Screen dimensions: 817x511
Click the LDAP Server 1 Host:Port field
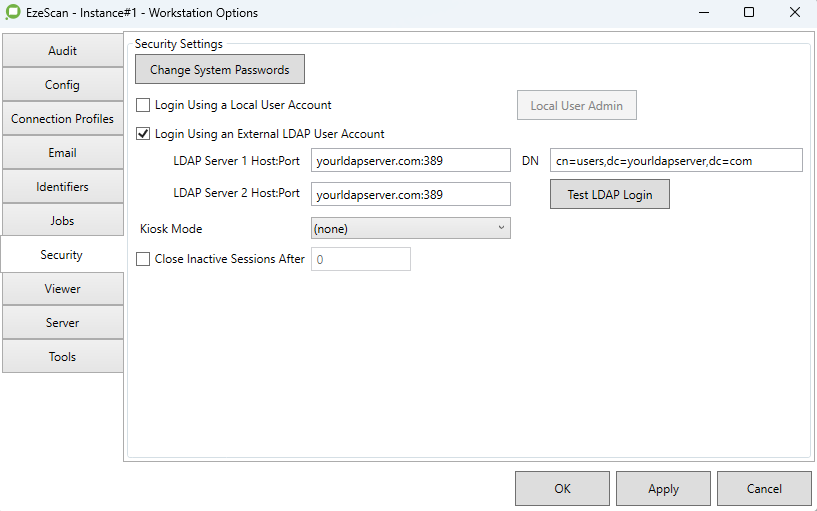(410, 161)
